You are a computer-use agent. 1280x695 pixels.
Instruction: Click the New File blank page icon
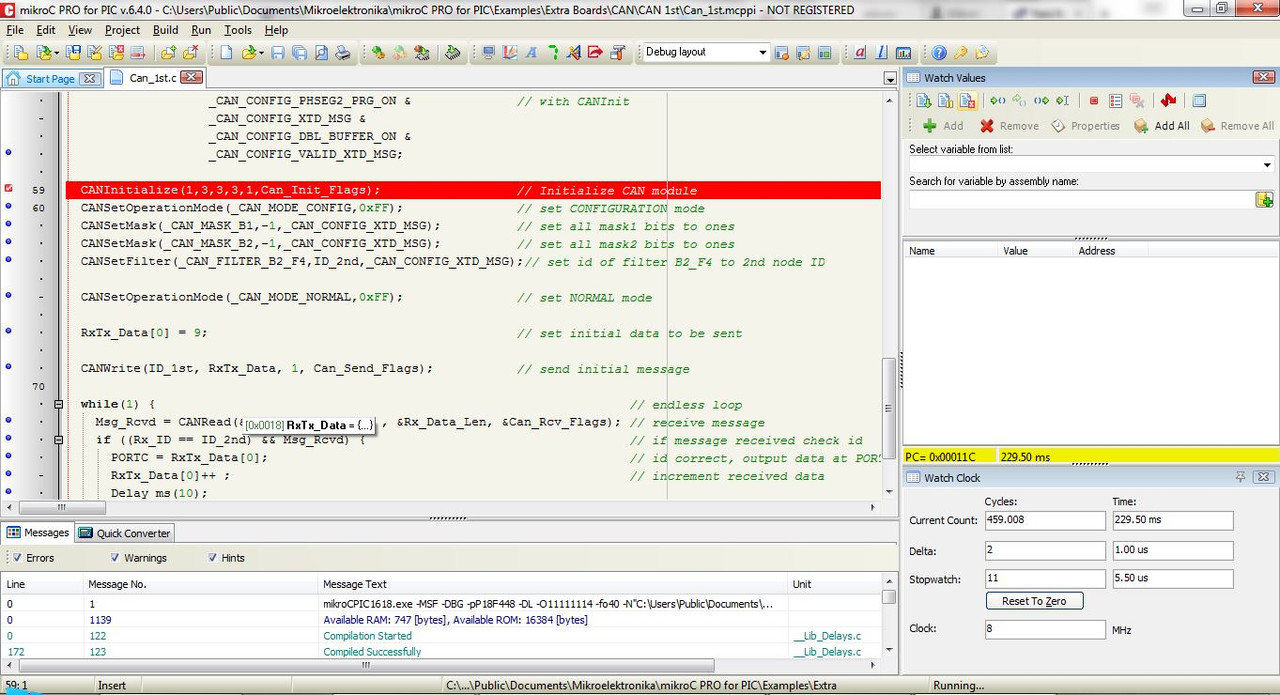227,52
